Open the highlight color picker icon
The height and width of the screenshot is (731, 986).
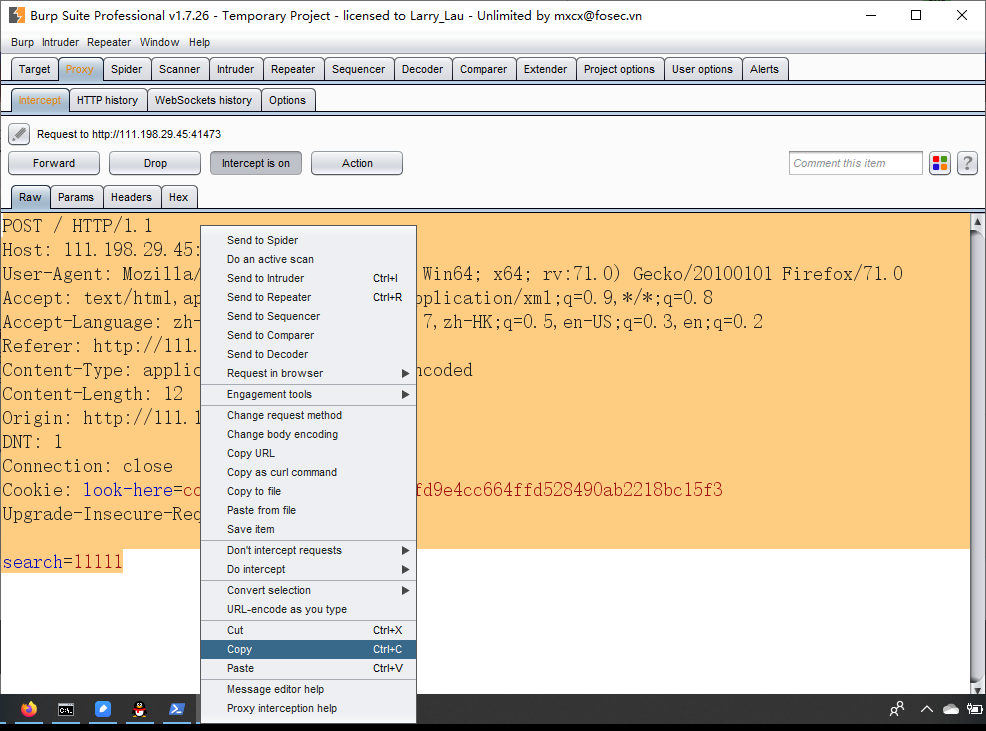pos(939,164)
